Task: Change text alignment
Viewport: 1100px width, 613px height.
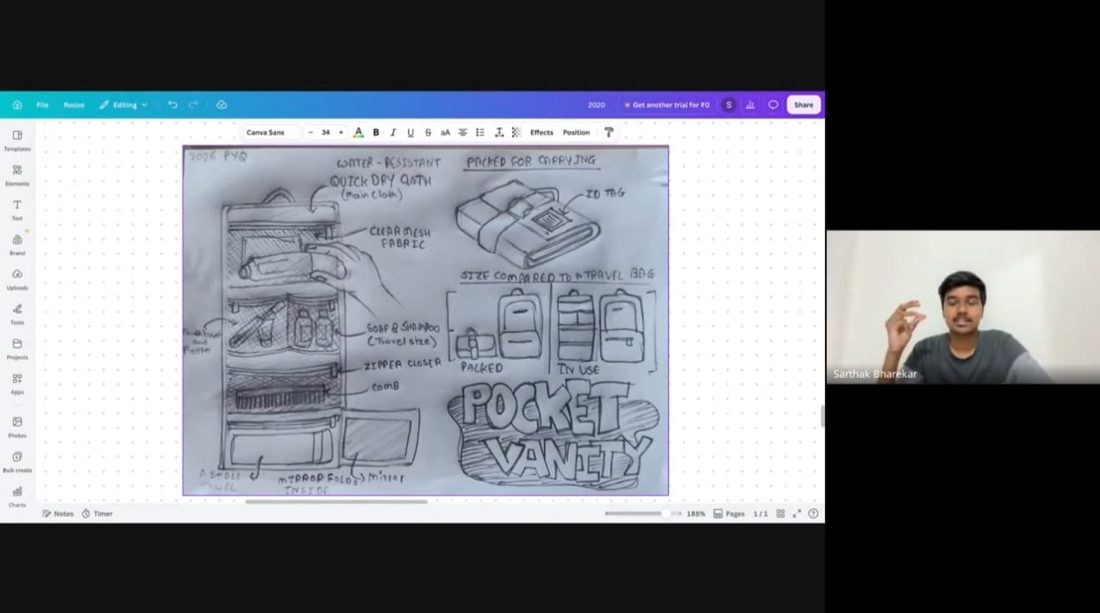Action: (x=462, y=133)
